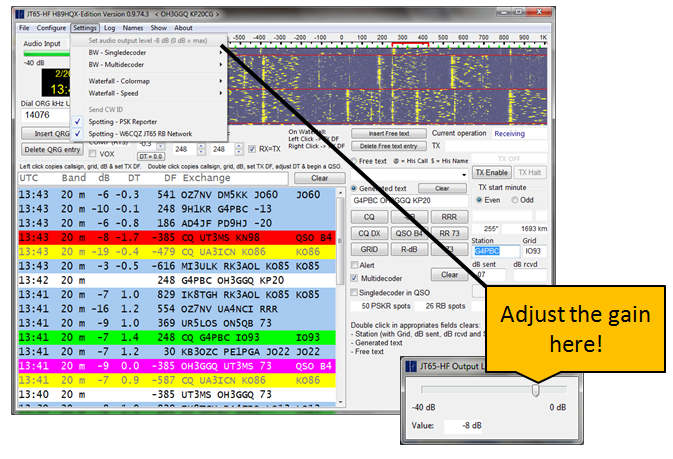Viewport: 673px width, 459px height.
Task: Click the Audio Input level bar
Action: (x=46, y=54)
